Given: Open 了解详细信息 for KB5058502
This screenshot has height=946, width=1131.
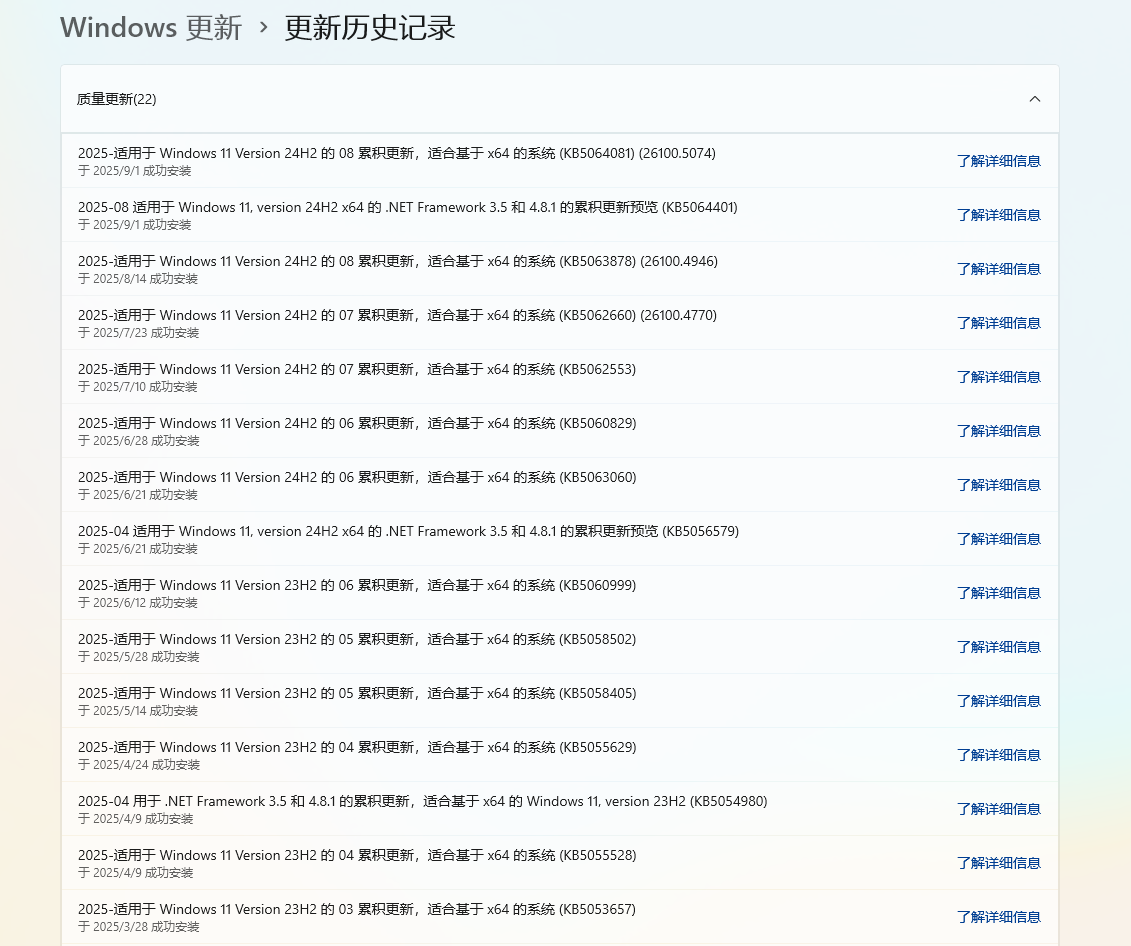Looking at the screenshot, I should click(998, 647).
